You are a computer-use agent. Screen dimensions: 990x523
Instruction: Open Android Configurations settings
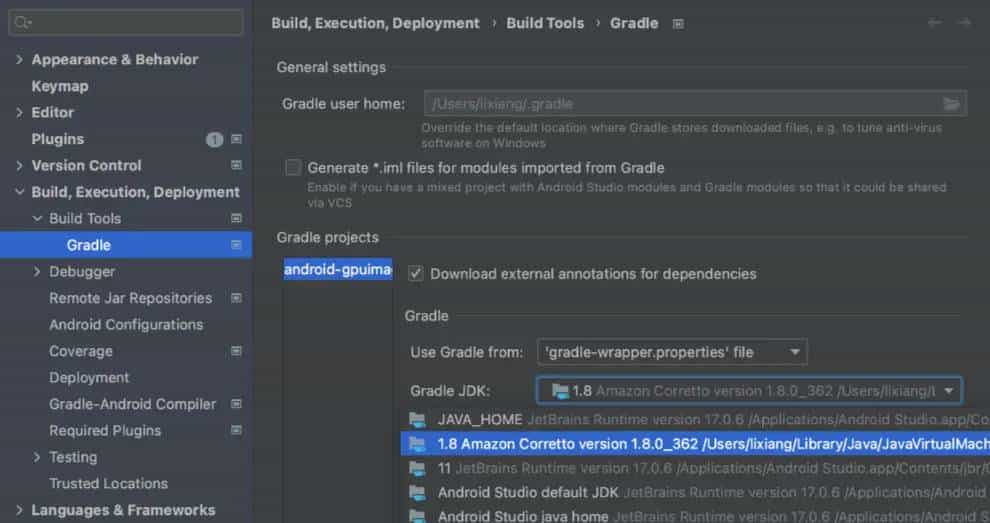click(x=126, y=325)
